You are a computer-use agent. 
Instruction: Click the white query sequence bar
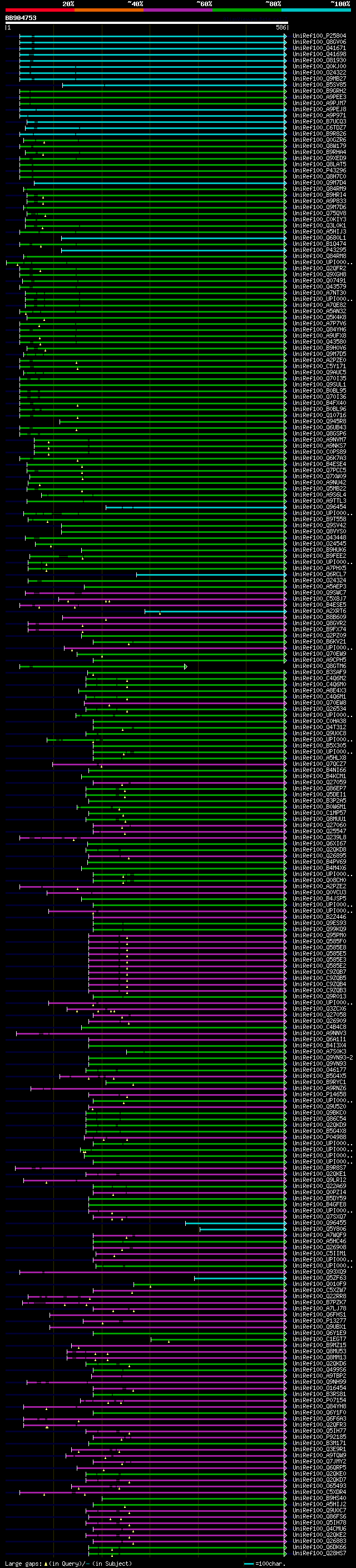coord(146,22)
